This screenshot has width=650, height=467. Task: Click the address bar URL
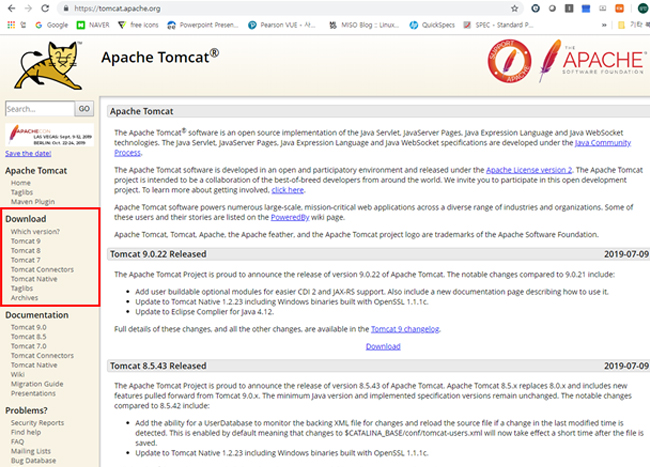[x=117, y=8]
